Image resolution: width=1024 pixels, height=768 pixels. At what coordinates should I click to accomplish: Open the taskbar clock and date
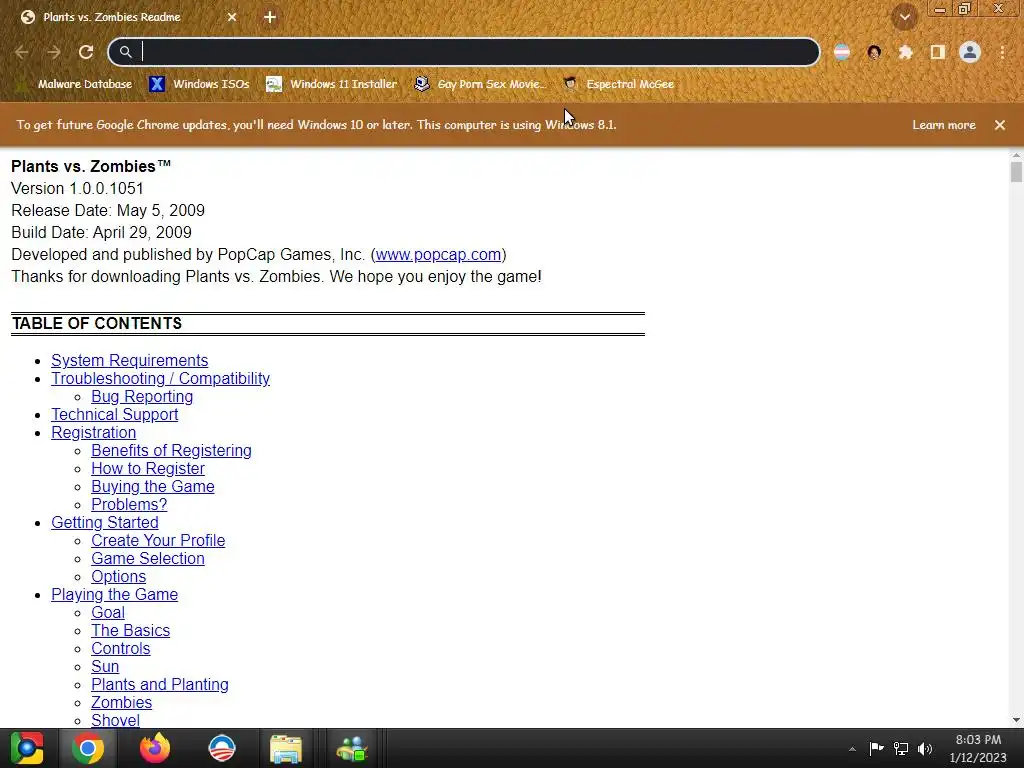pyautogui.click(x=978, y=748)
